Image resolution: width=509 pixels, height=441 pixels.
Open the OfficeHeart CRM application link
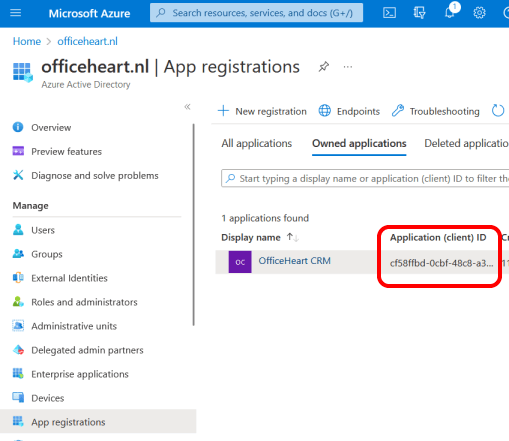click(295, 261)
